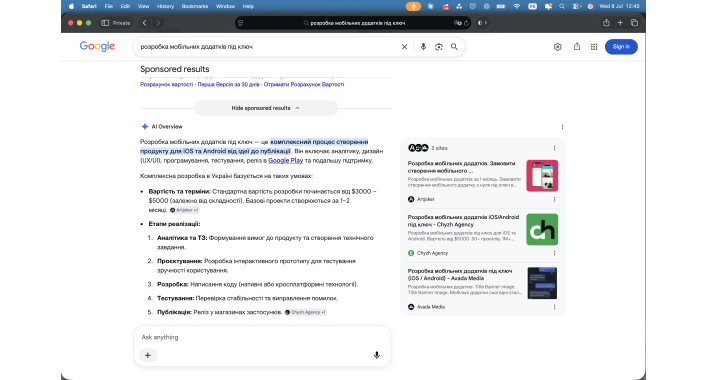Start voice search in Google search box
708x380 pixels.
[423, 47]
